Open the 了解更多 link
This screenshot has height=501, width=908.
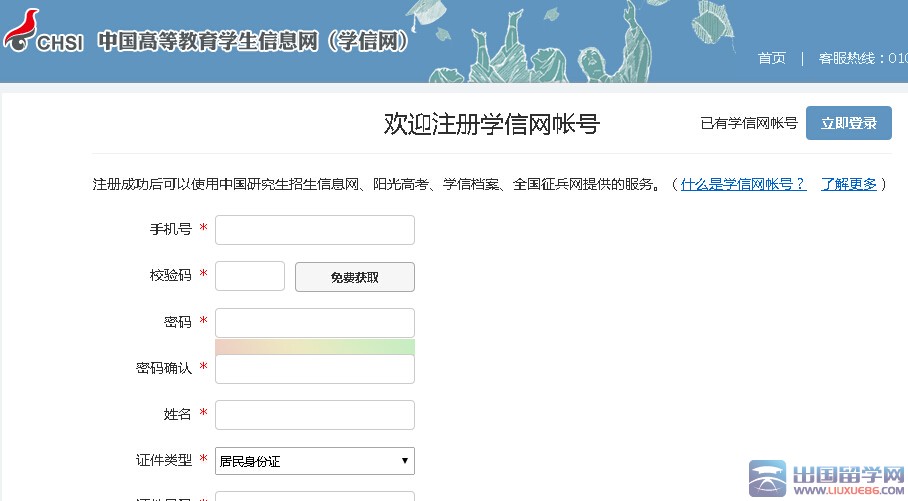point(848,184)
